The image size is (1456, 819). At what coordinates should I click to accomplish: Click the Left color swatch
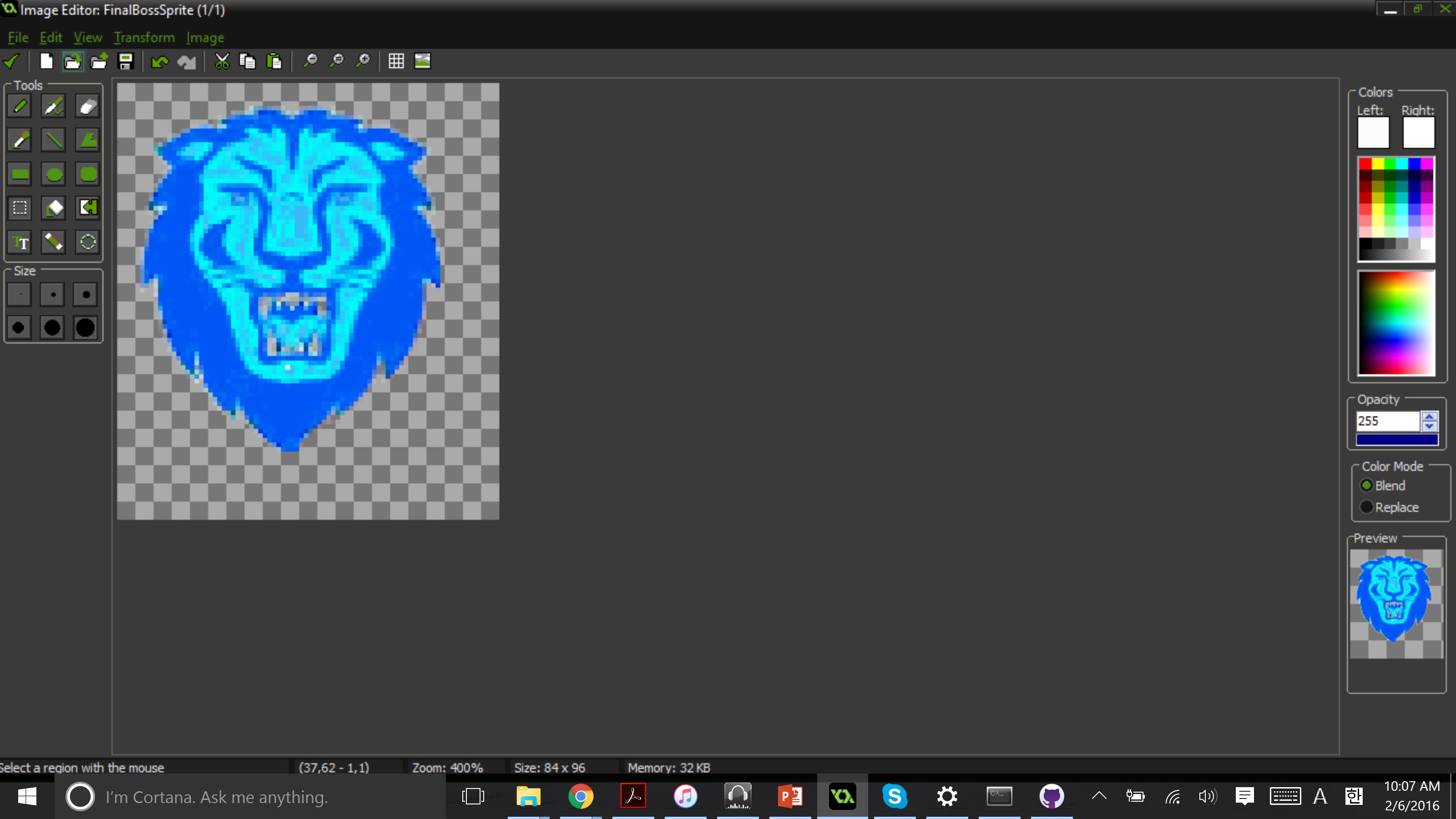pos(1373,133)
